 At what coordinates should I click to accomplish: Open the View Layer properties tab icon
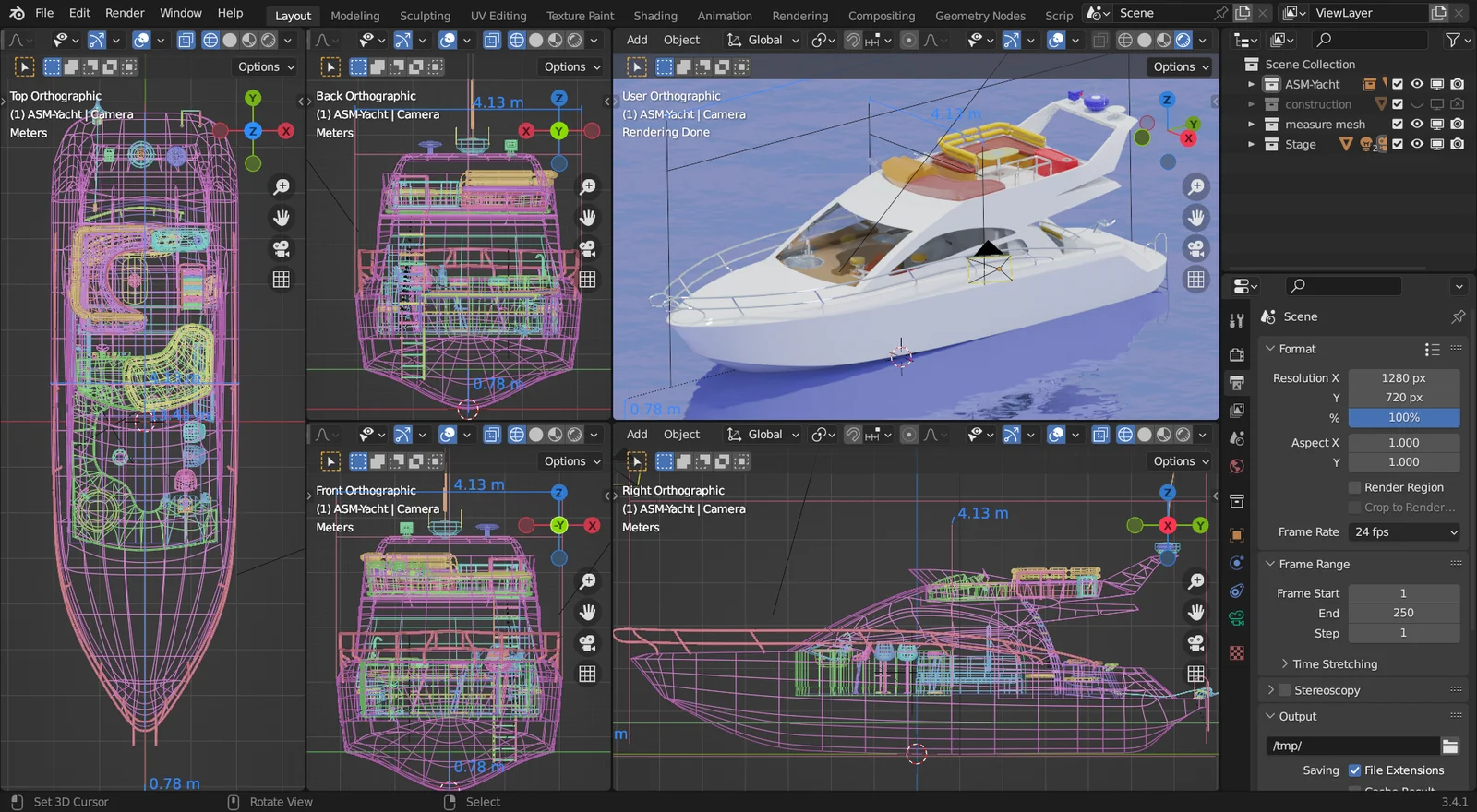pos(1237,410)
